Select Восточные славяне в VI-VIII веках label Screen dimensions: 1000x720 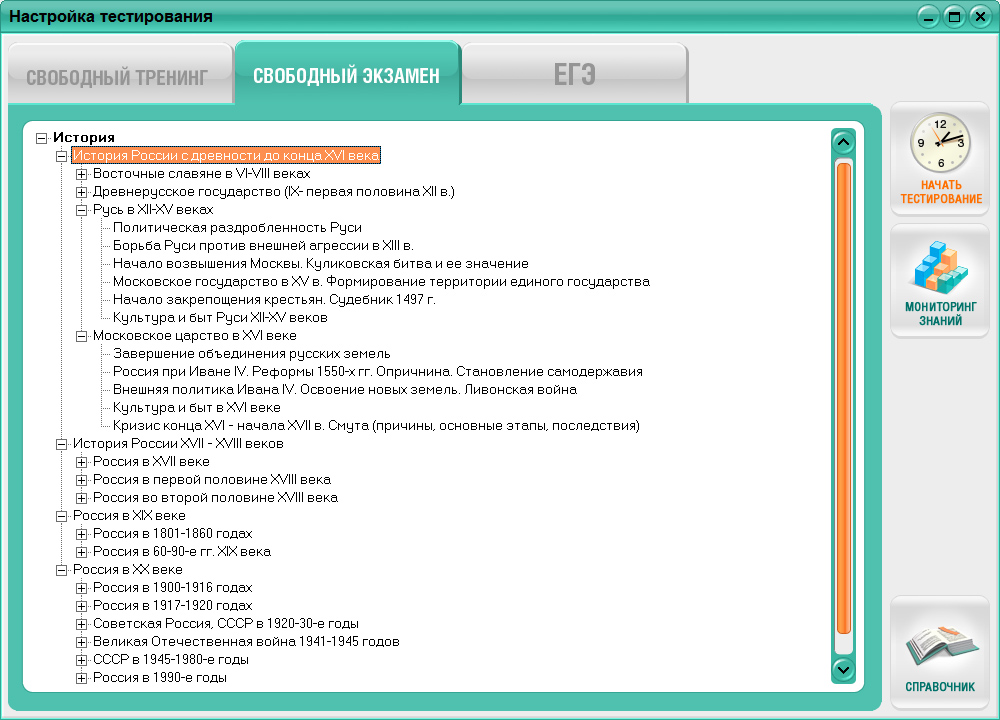click(x=202, y=173)
